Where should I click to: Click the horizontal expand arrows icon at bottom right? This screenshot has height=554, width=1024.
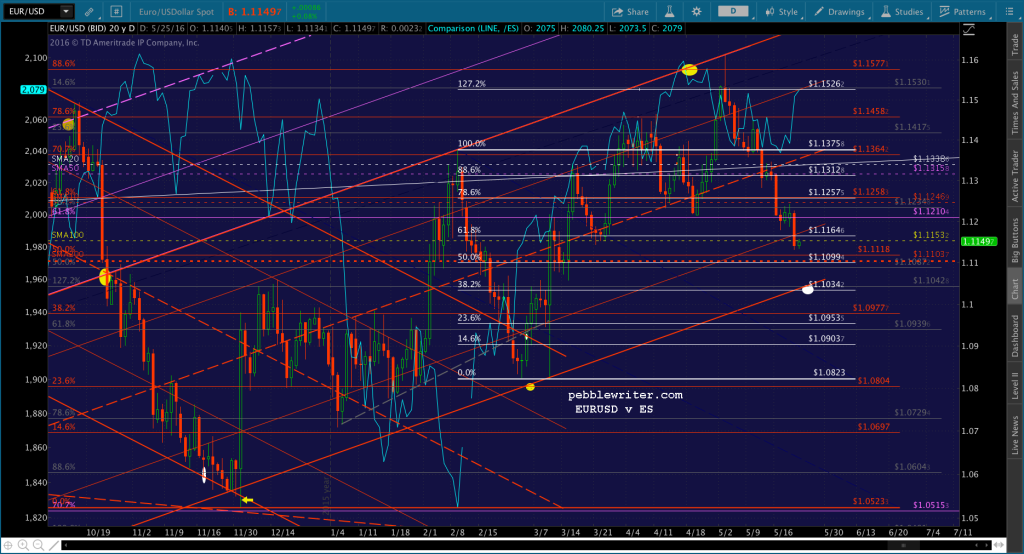click(x=1000, y=545)
